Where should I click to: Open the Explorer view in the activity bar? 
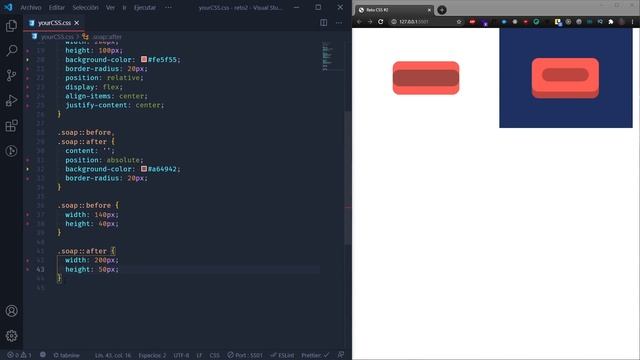click(x=11, y=26)
